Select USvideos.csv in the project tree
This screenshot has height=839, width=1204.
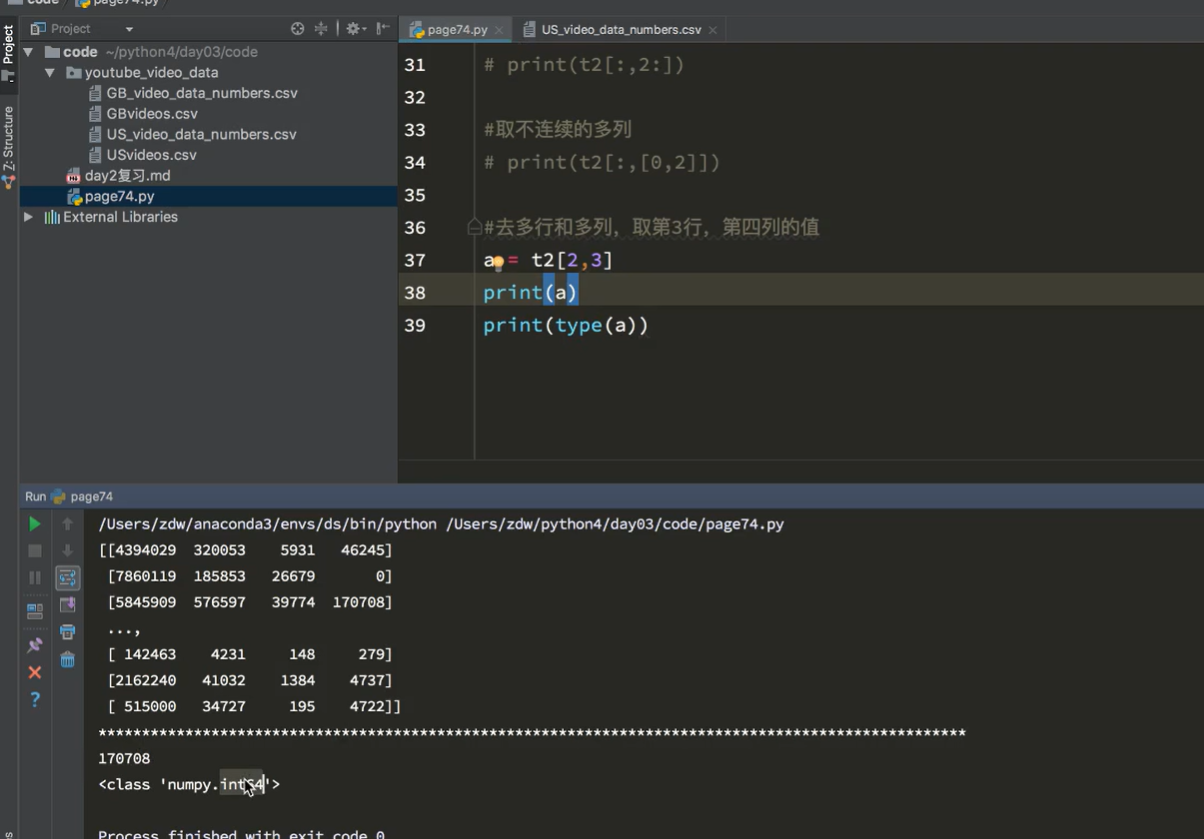(x=151, y=155)
